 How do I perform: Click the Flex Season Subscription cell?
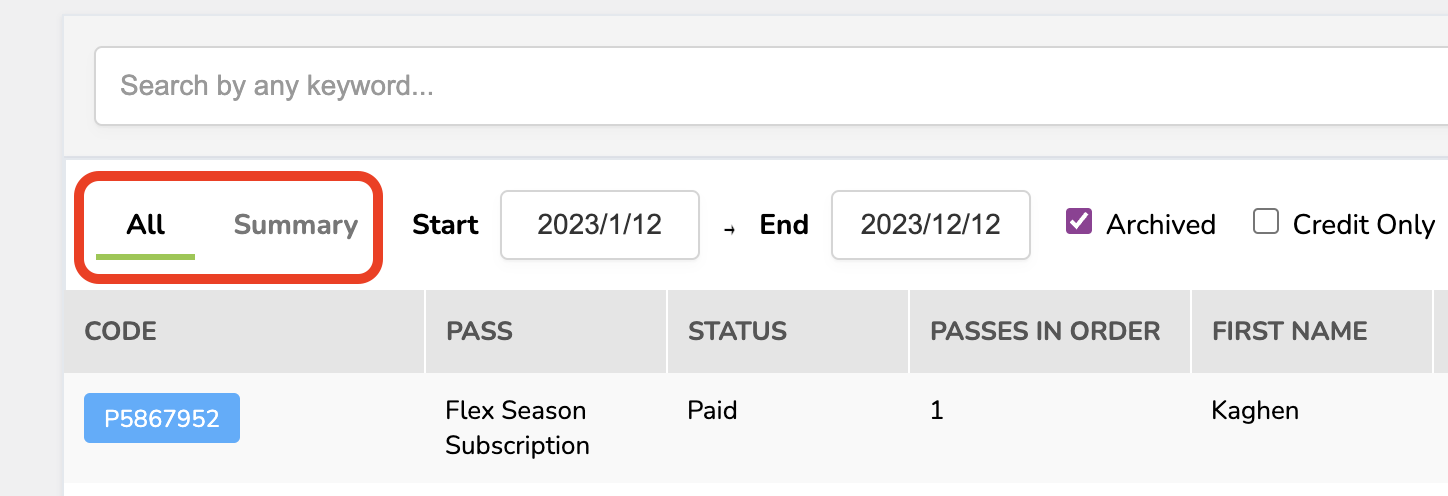click(x=516, y=427)
